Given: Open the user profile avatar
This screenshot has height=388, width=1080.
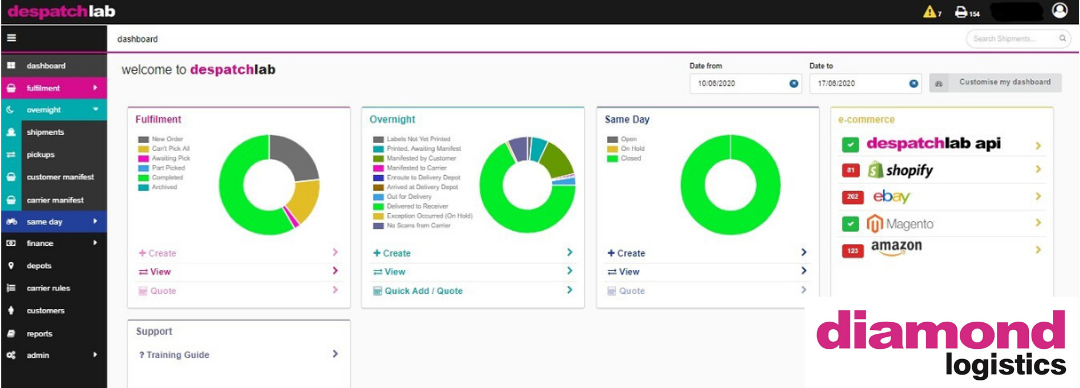Looking at the screenshot, I should tap(1060, 10).
